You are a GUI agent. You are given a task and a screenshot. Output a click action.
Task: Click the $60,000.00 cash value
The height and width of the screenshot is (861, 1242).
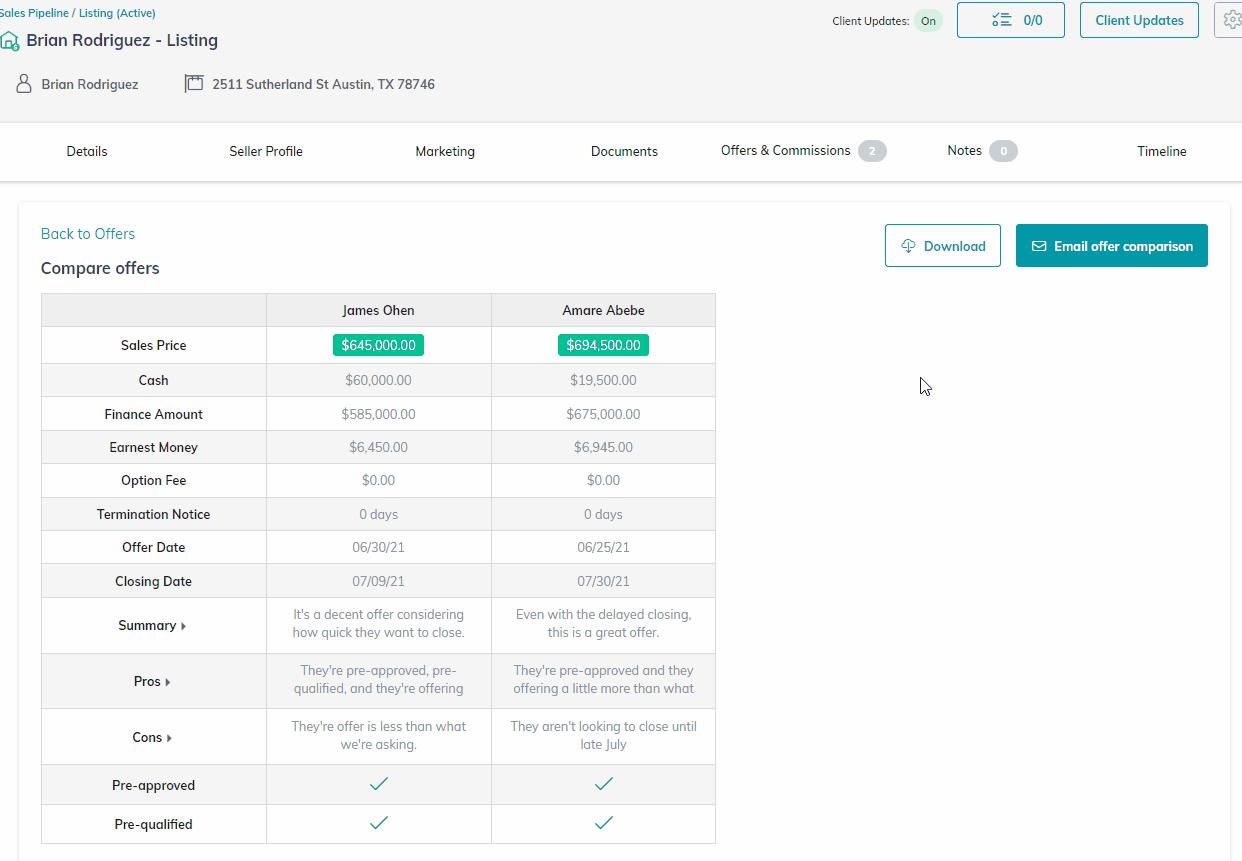[x=379, y=381]
